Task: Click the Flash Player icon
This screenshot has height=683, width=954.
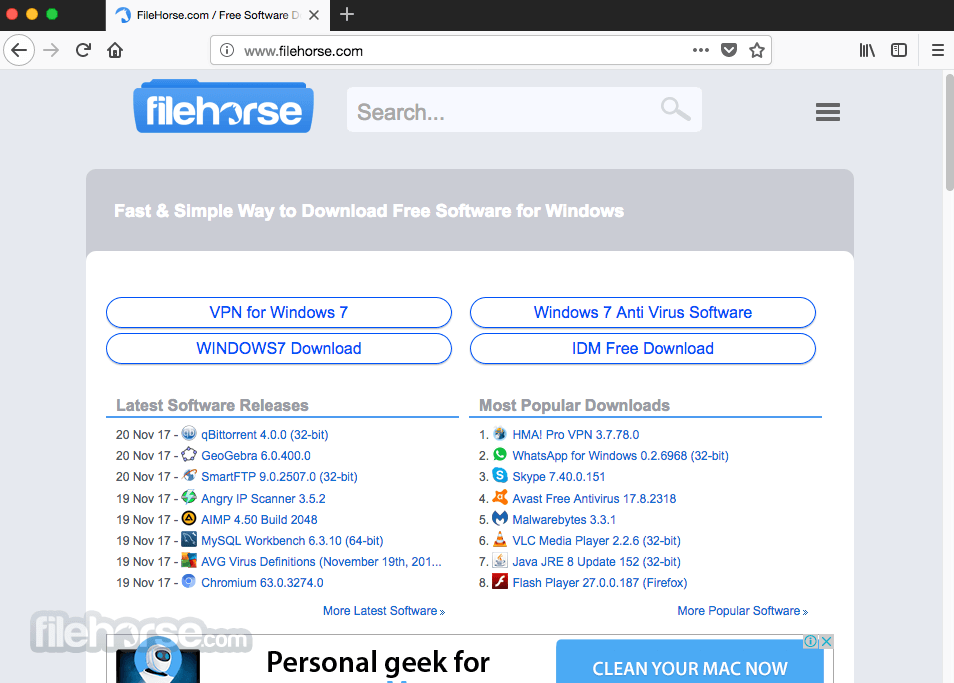Action: click(x=500, y=581)
